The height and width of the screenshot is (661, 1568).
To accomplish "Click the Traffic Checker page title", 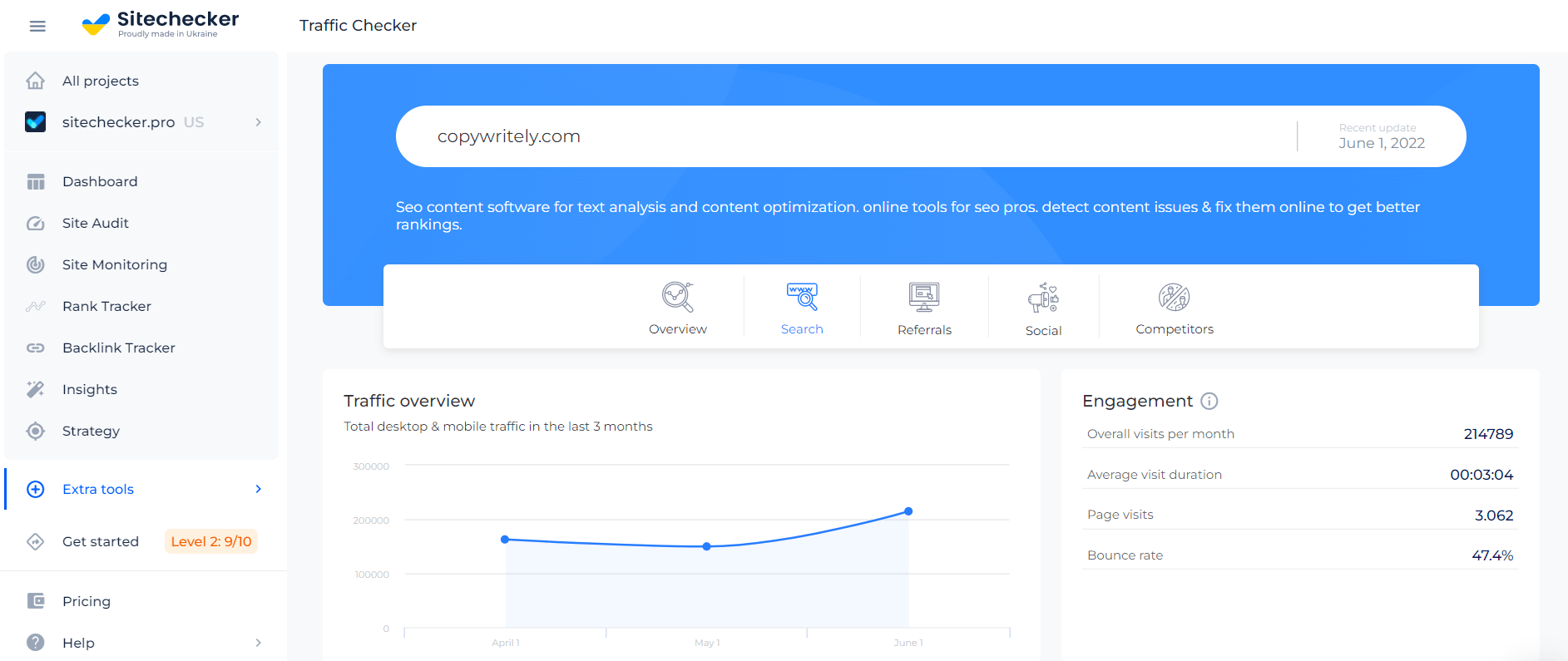I will pyautogui.click(x=359, y=26).
